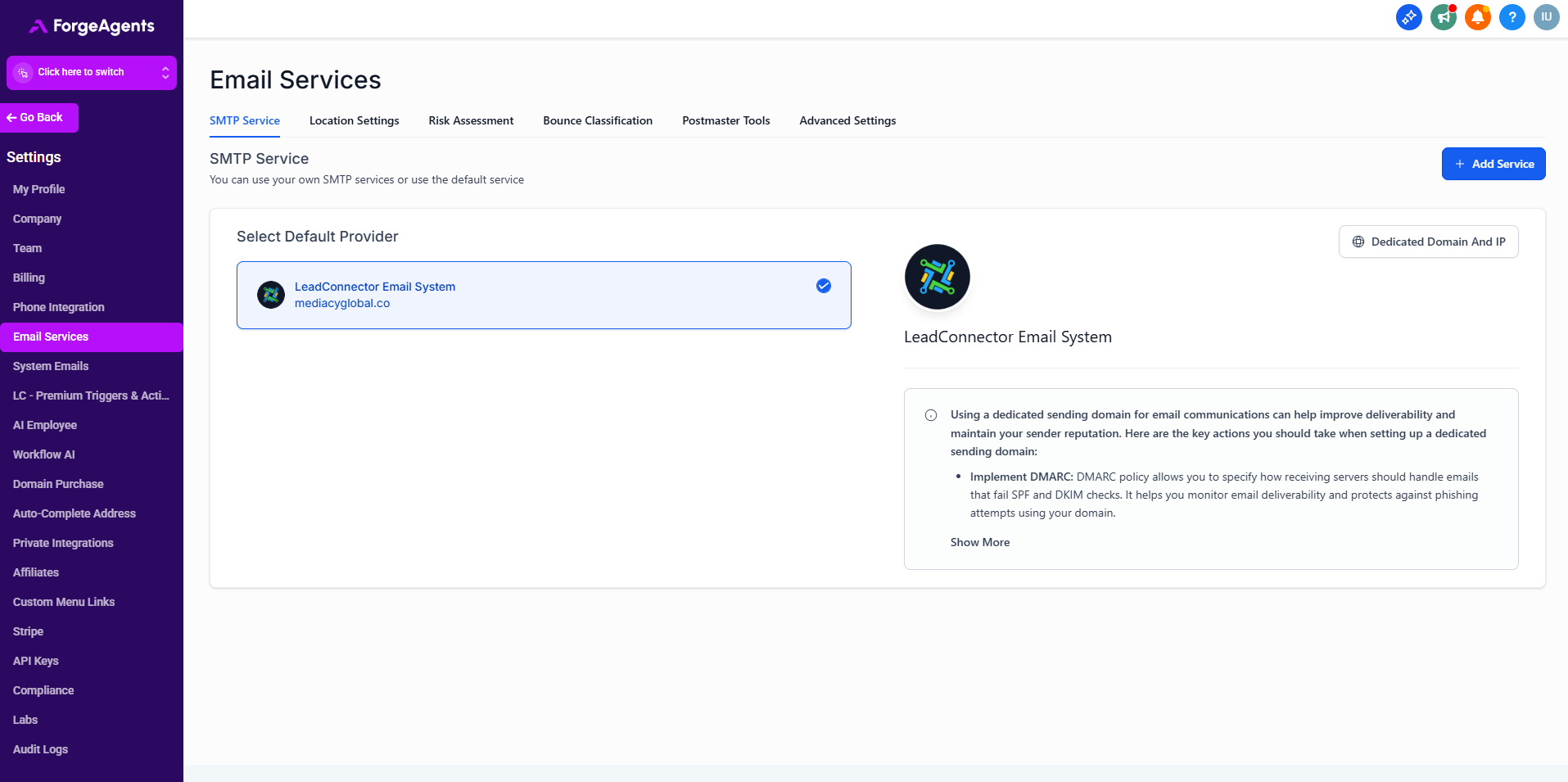Expand the notice with Show More
The width and height of the screenshot is (1568, 782).
click(x=979, y=542)
